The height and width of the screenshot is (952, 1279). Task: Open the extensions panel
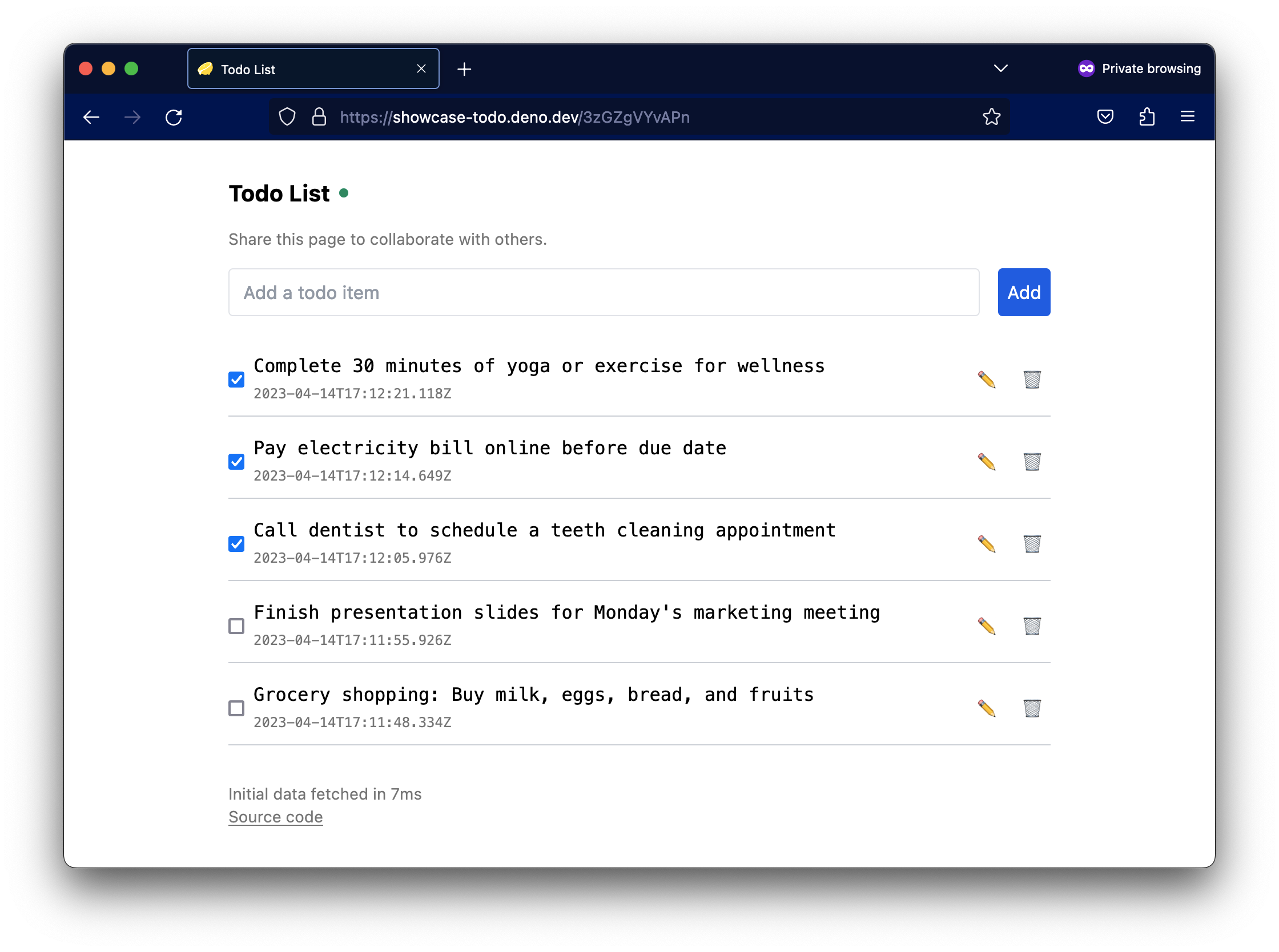click(x=1147, y=117)
